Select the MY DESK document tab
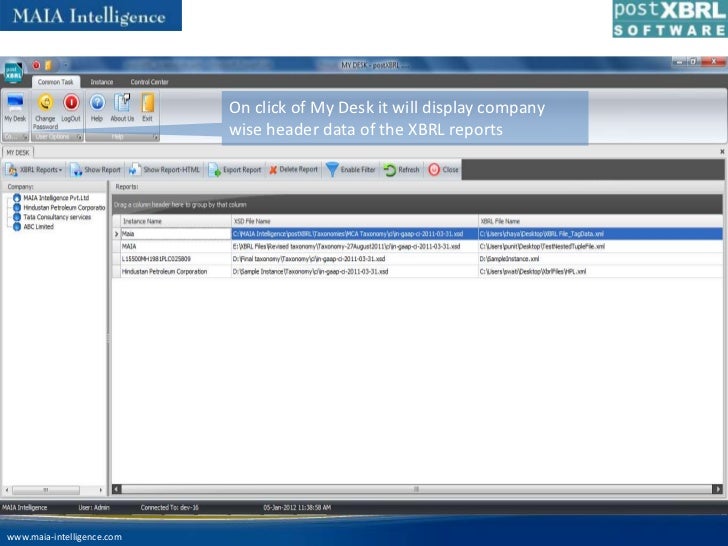This screenshot has height=546, width=728. [18, 152]
